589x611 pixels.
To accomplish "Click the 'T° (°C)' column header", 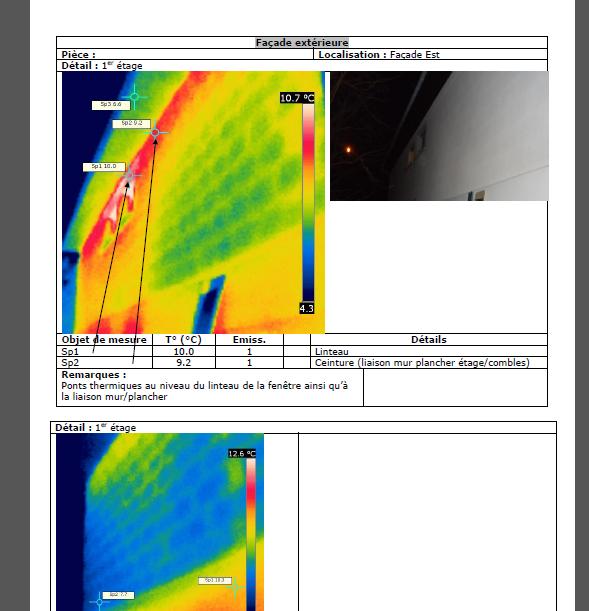I will pyautogui.click(x=183, y=340).
